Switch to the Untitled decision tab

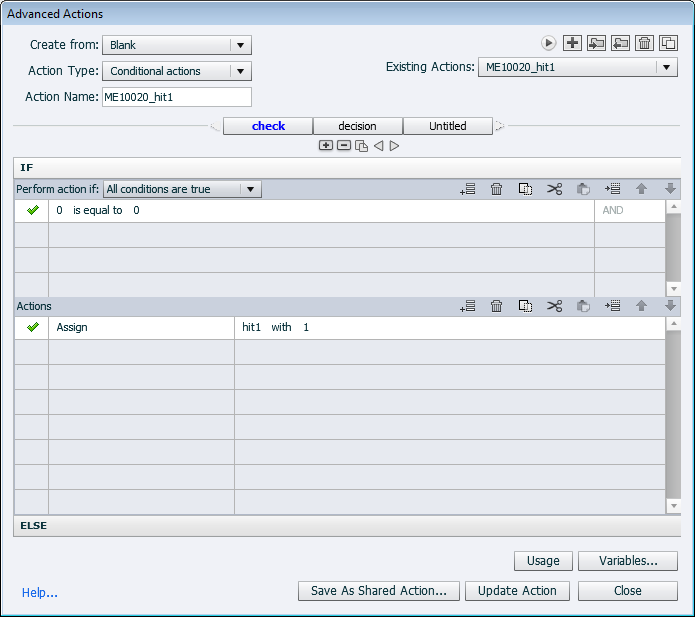(x=448, y=126)
